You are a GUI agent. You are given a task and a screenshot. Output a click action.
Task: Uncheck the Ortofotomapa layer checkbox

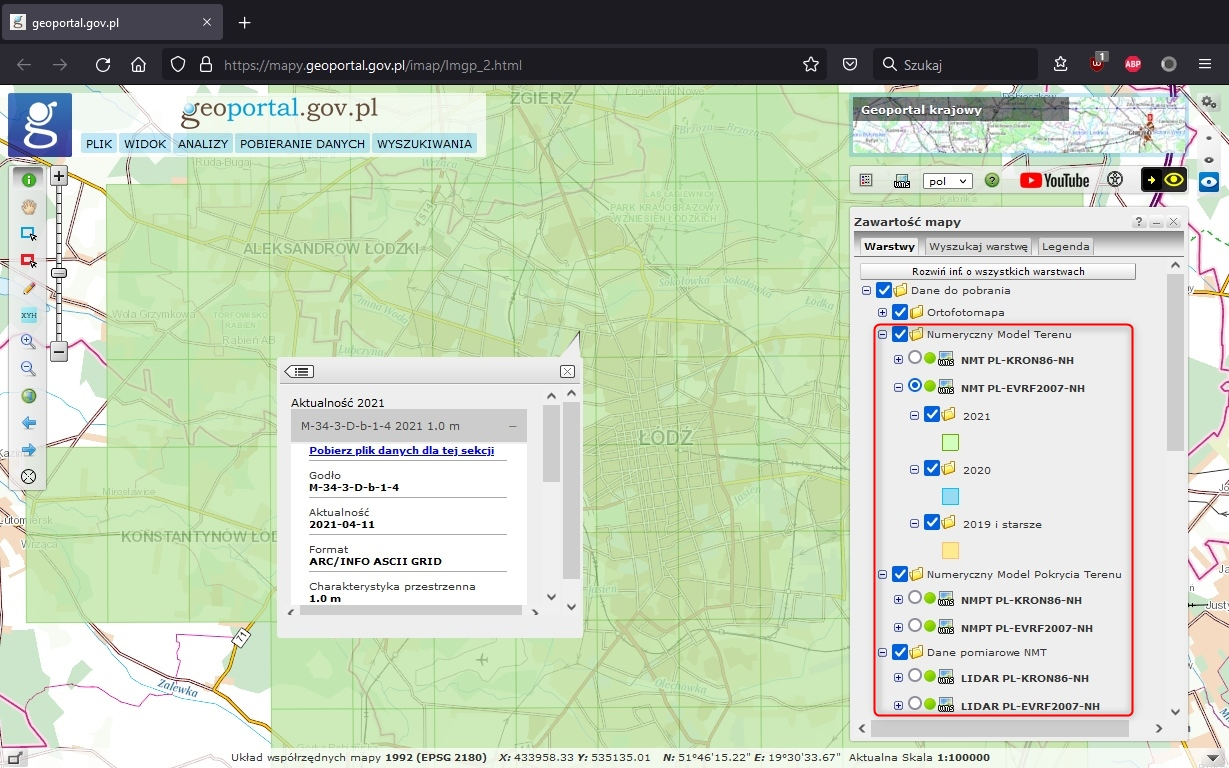(899, 312)
